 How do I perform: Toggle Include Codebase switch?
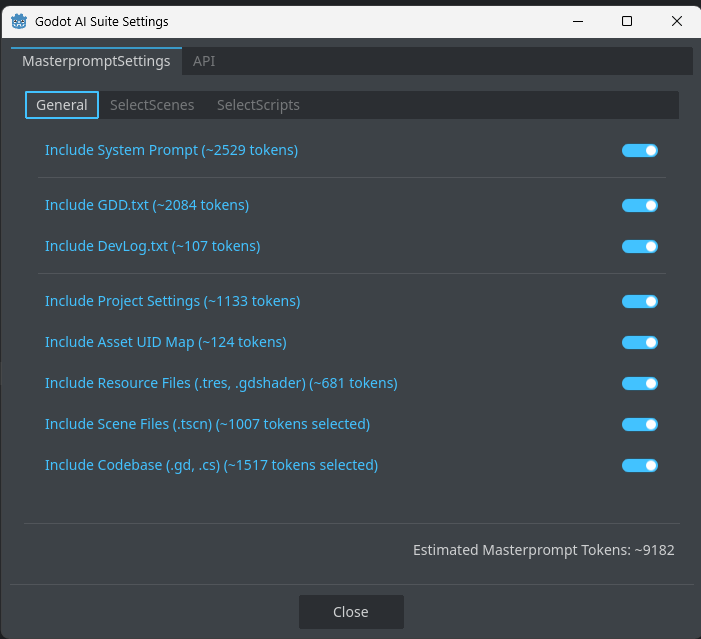640,465
